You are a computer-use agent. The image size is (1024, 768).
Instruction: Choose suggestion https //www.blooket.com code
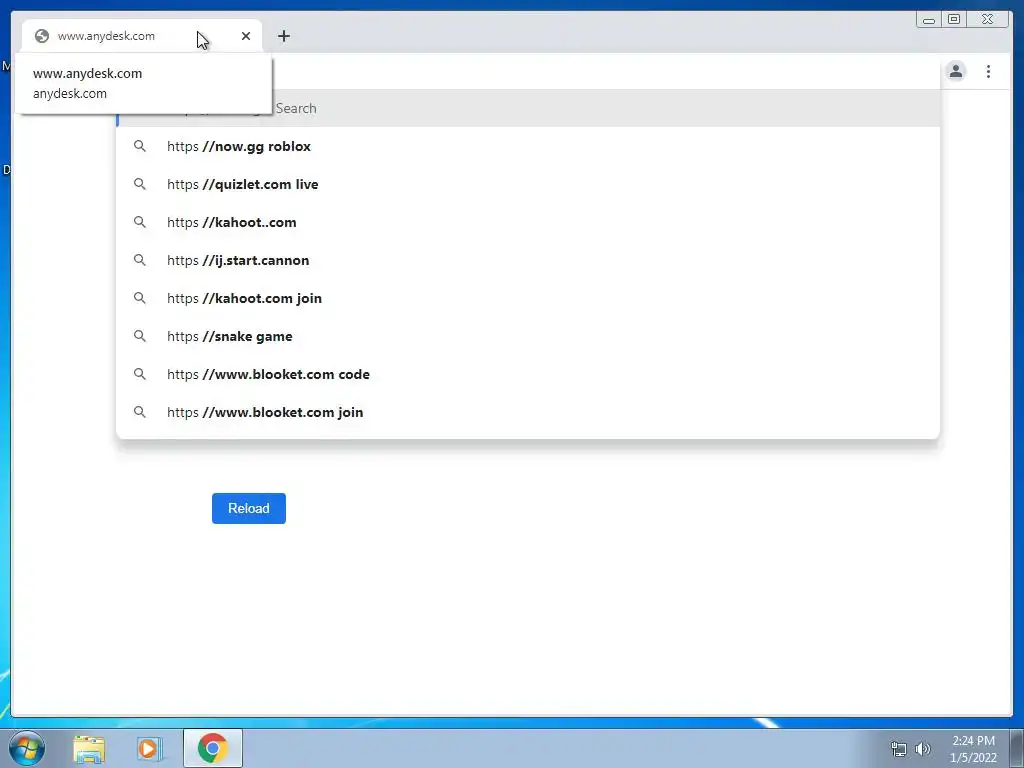(528, 374)
